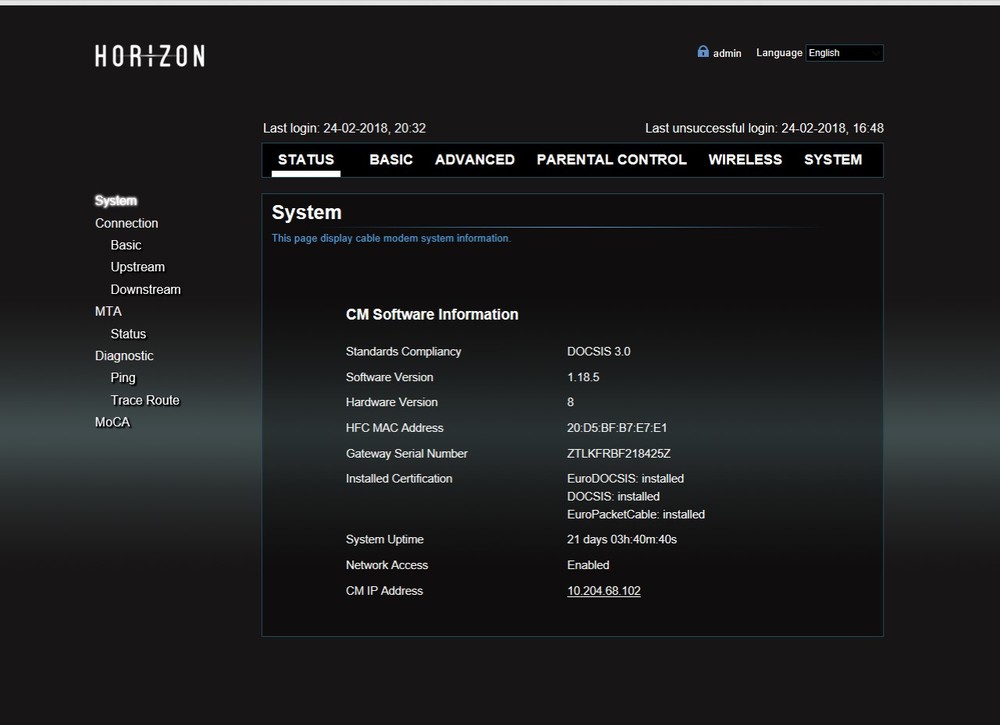Open the ADVANCED tab
Viewport: 1000px width, 725px height.
click(475, 160)
